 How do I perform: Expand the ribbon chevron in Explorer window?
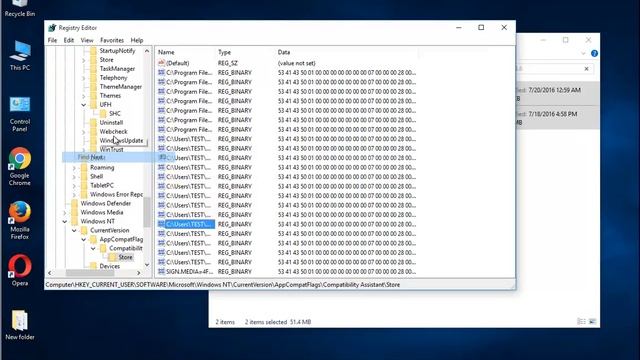click(583, 53)
